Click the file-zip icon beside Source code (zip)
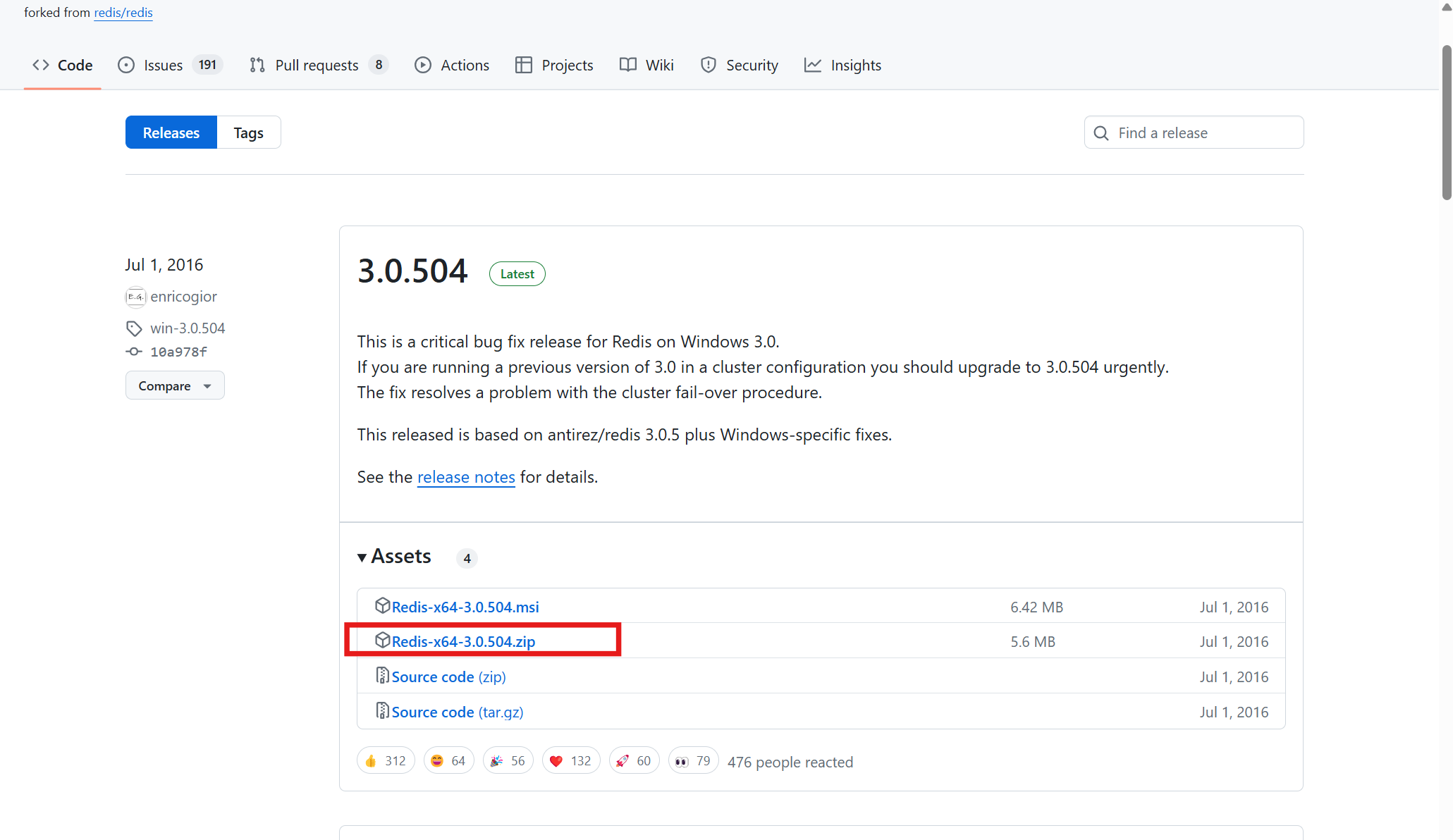 (x=382, y=675)
